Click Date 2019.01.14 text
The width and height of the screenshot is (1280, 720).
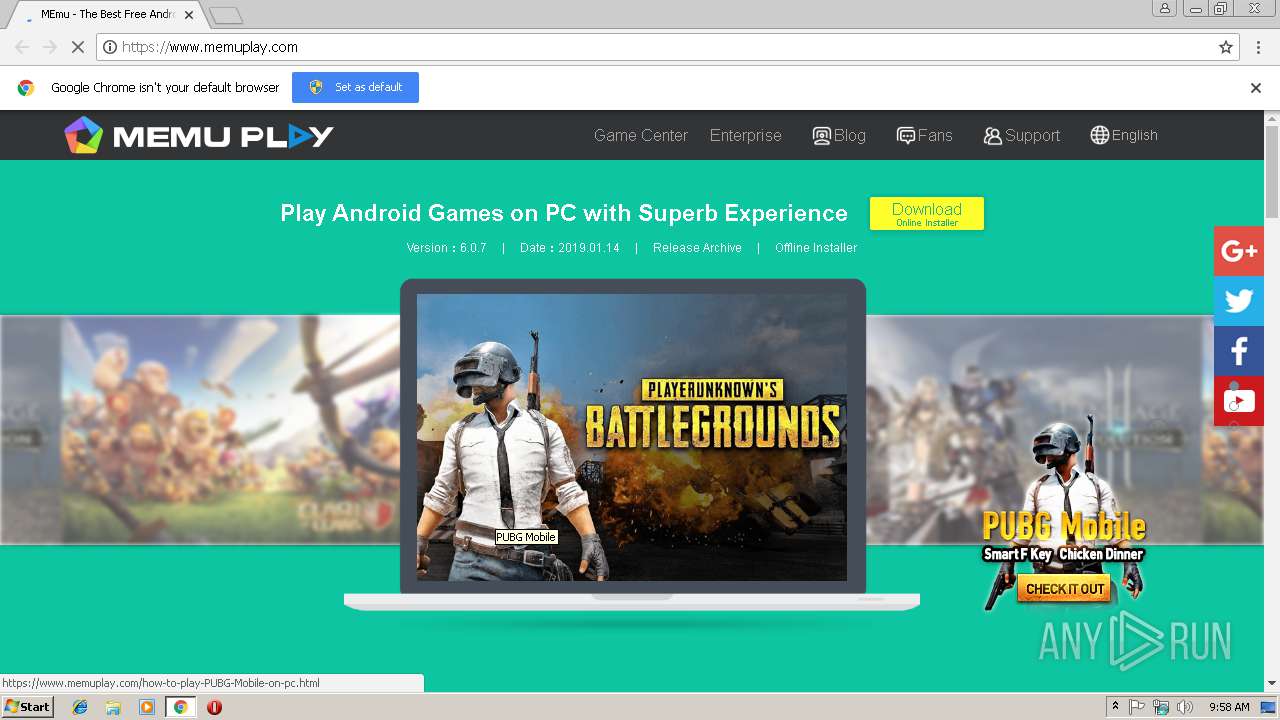click(x=570, y=248)
